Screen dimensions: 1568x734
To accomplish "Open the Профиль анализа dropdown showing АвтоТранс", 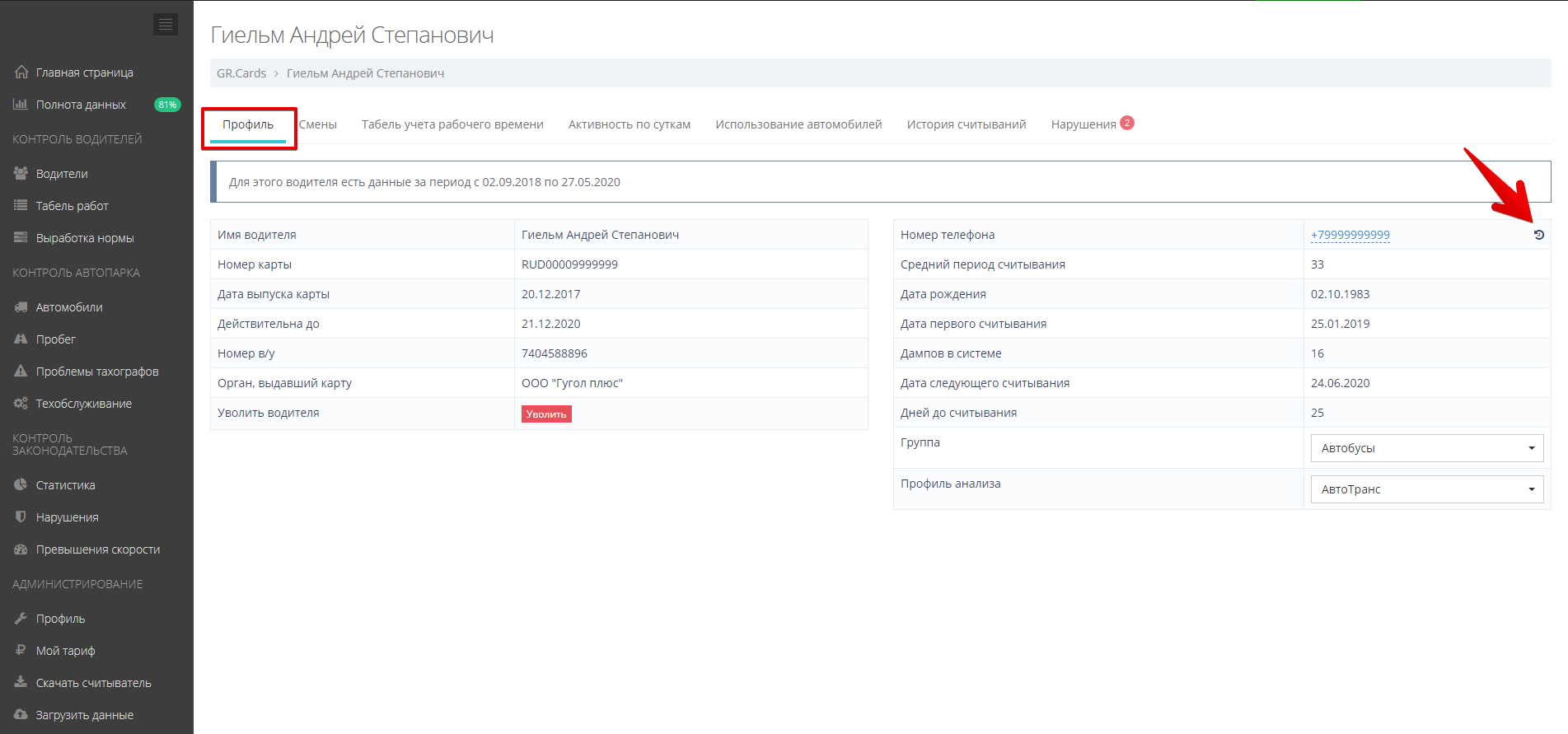I will [x=1426, y=489].
